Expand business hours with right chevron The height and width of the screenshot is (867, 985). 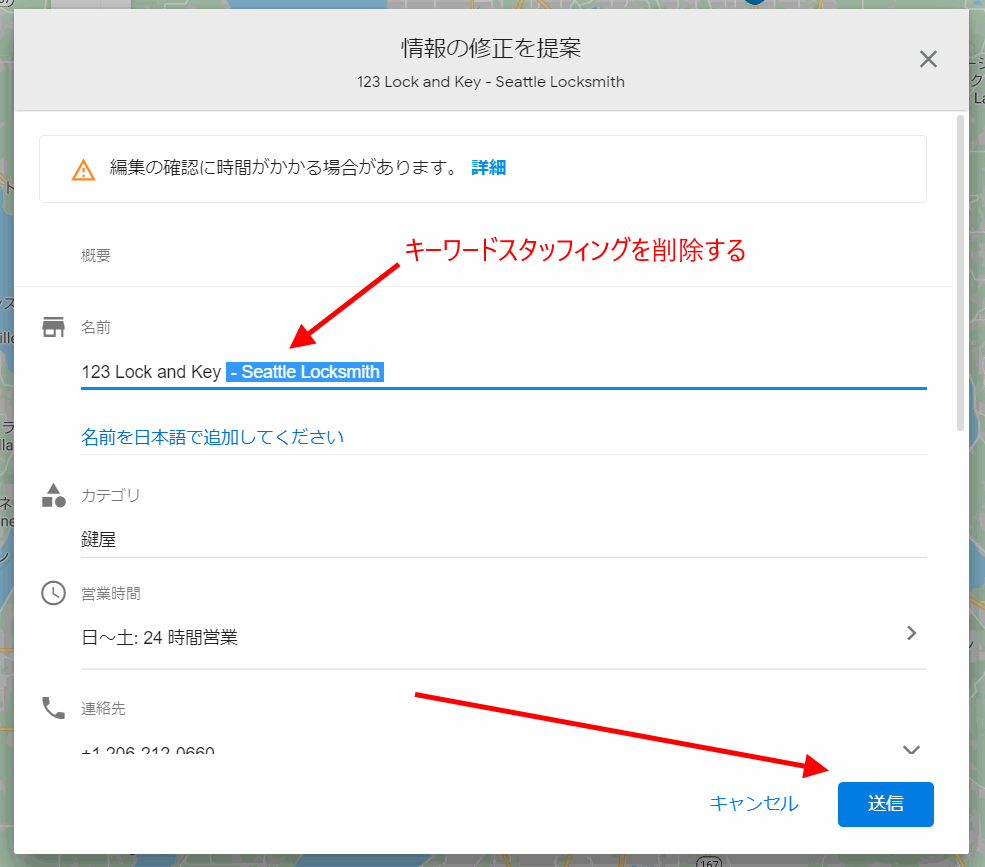tap(911, 633)
